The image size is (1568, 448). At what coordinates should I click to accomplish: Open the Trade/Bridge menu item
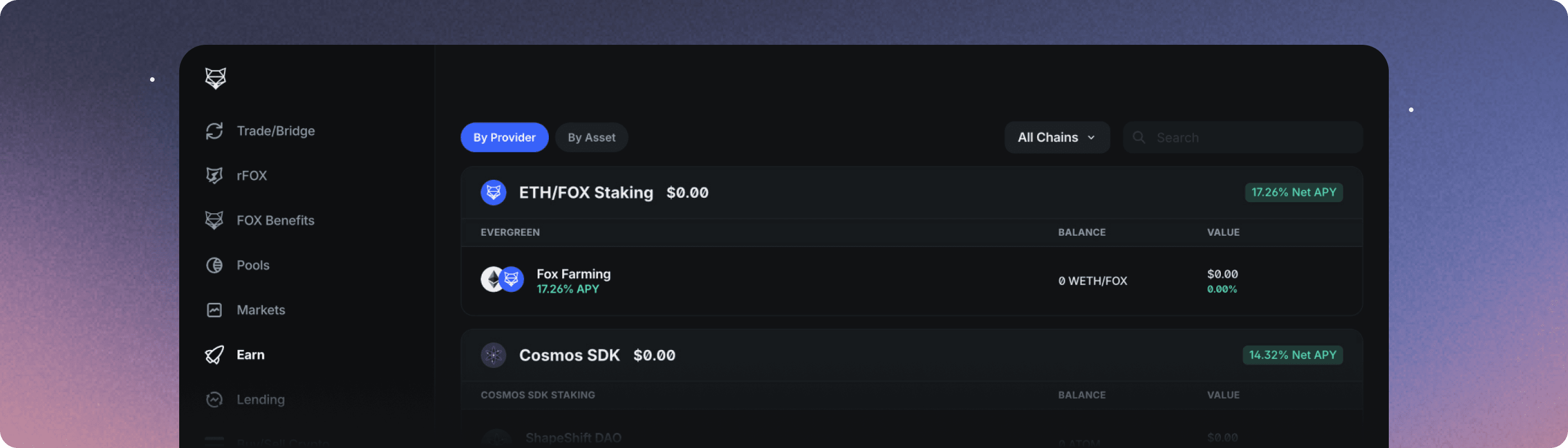275,131
